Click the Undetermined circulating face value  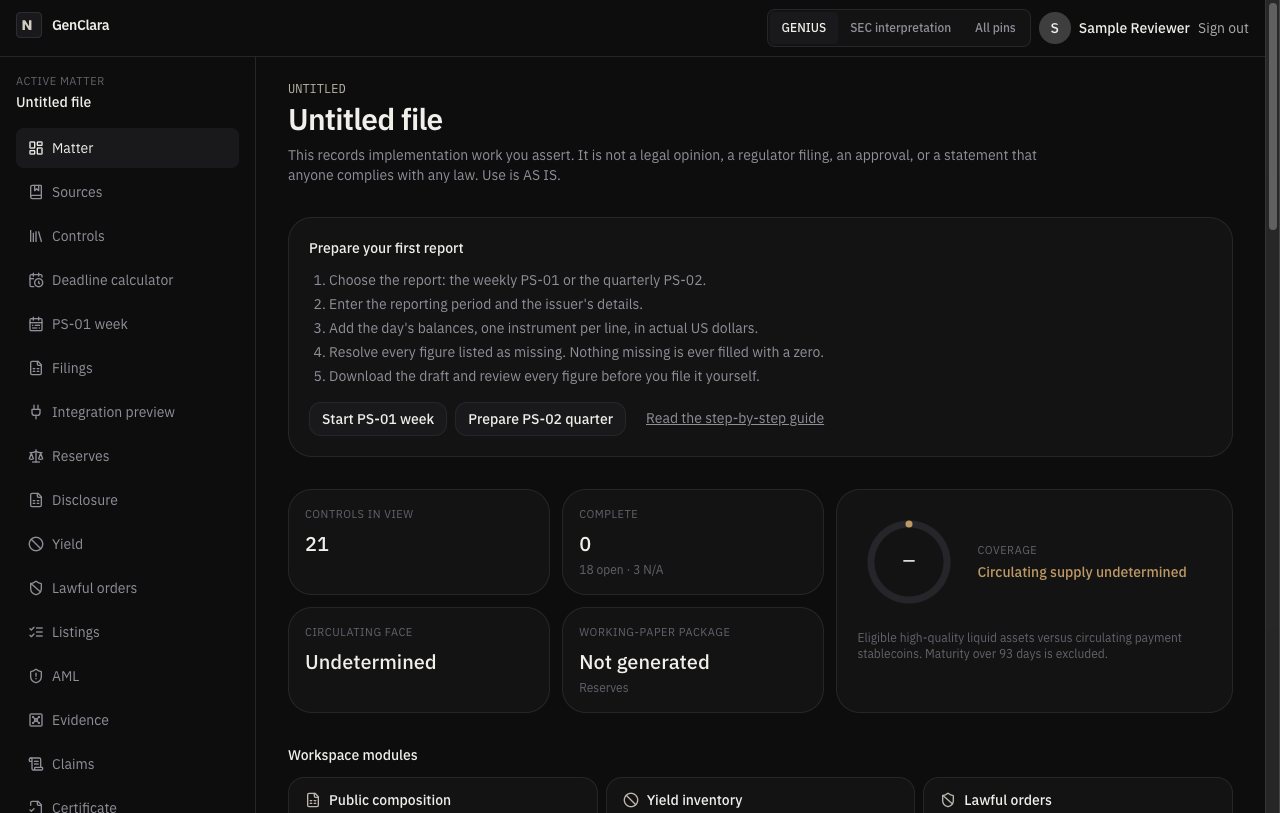370,662
